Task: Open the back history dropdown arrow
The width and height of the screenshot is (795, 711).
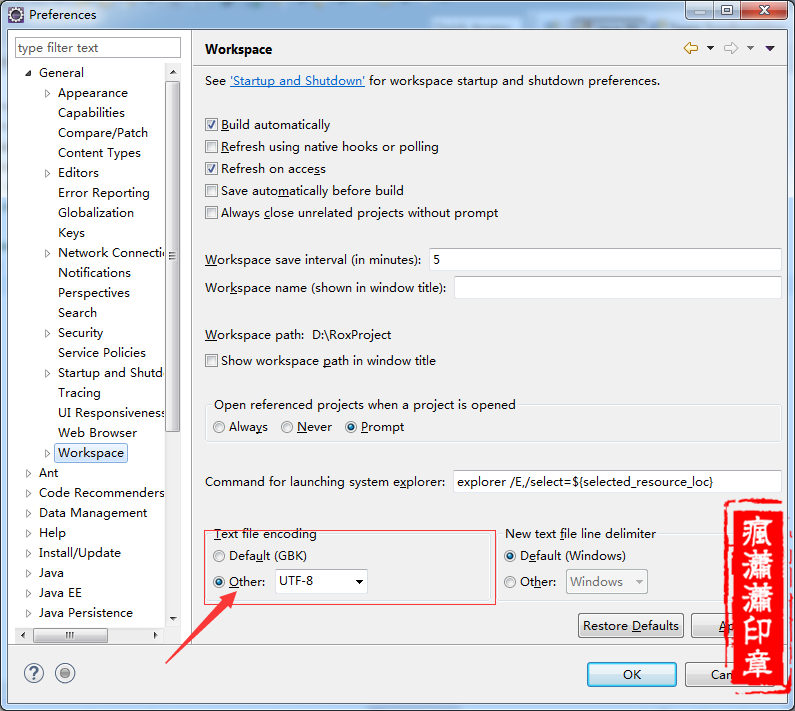Action: pos(710,48)
